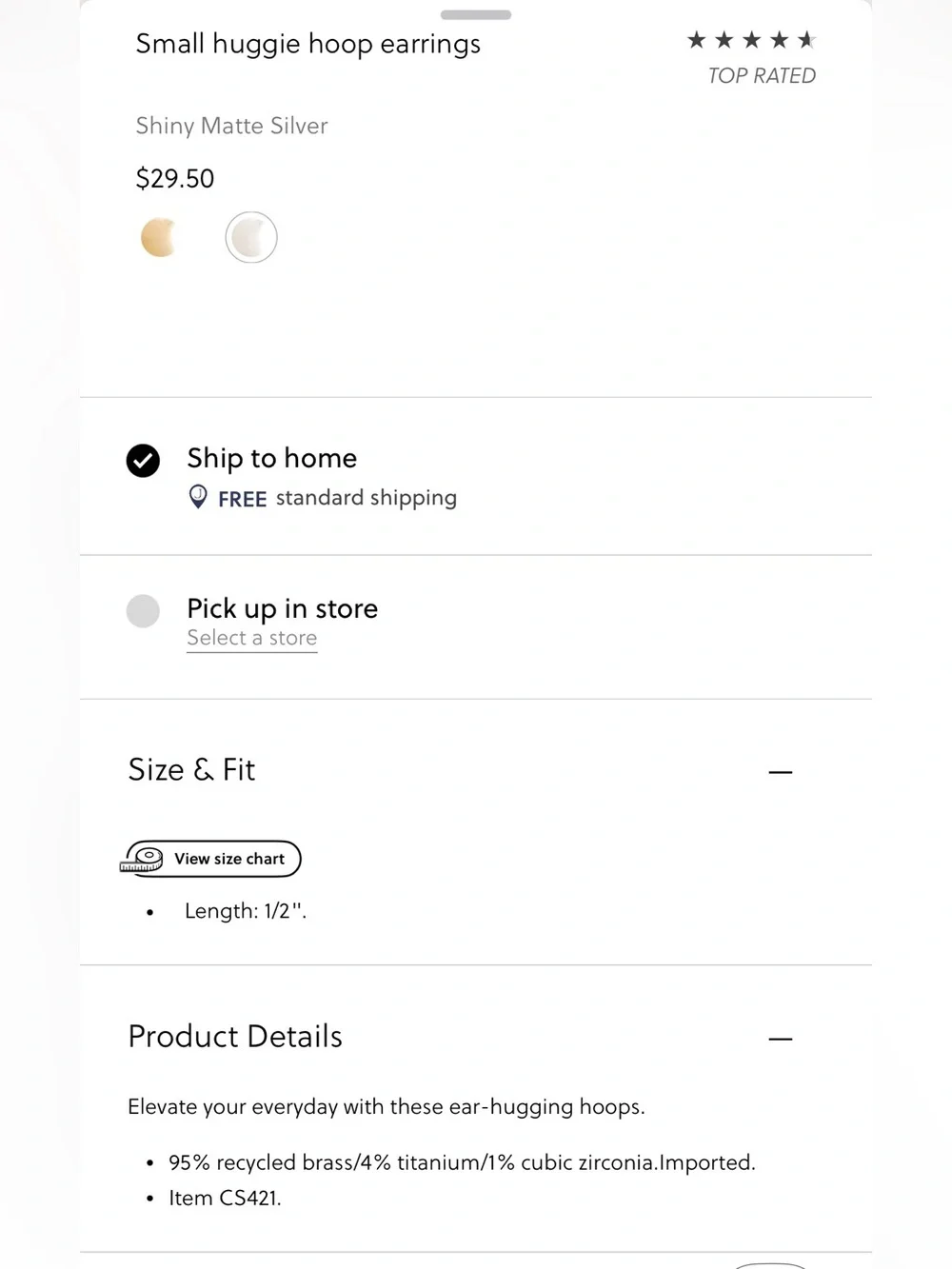Click the Small huggie hoop earrings title
This screenshot has width=952, height=1269.
pyautogui.click(x=307, y=44)
